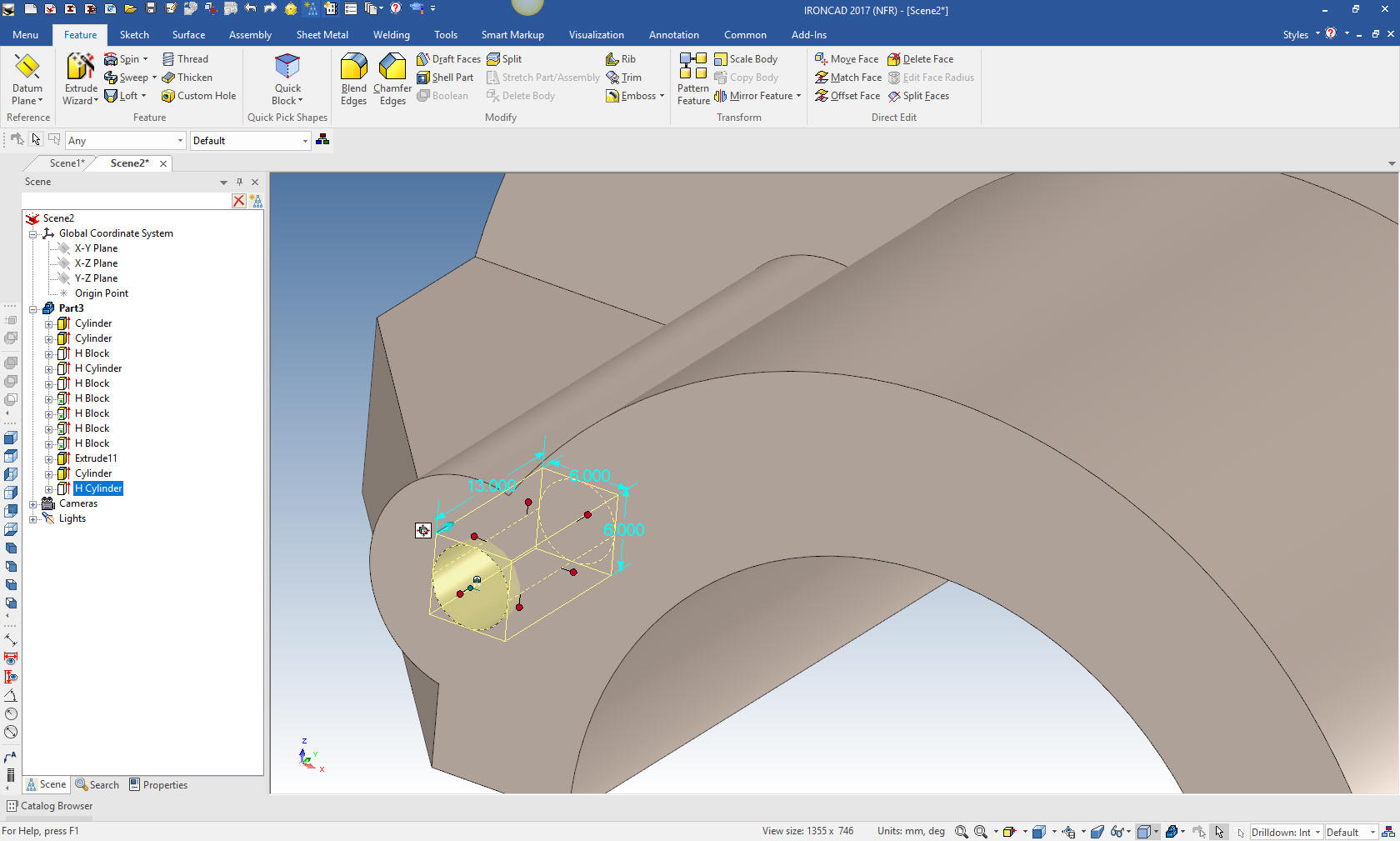Switch to the Properties panel tab

(158, 785)
